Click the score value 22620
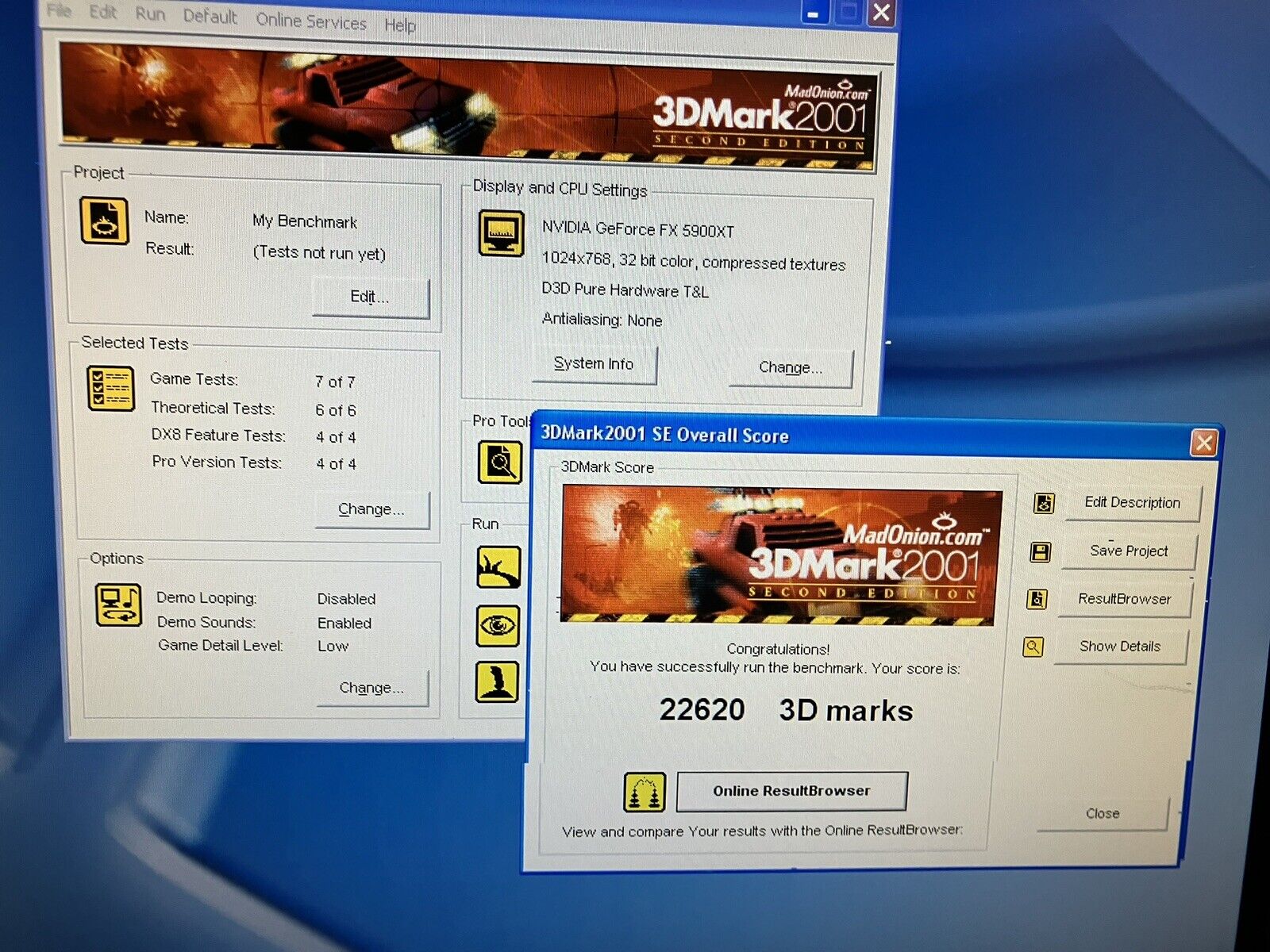 coord(702,709)
